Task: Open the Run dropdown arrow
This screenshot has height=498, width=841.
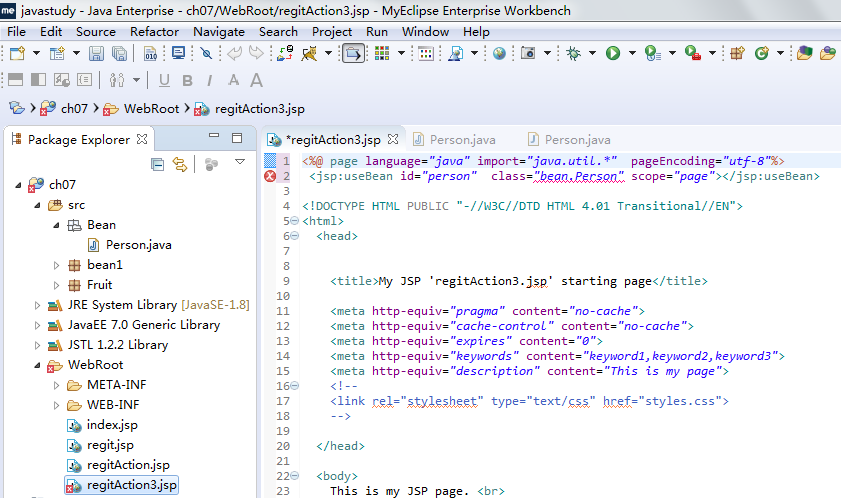Action: [x=632, y=53]
